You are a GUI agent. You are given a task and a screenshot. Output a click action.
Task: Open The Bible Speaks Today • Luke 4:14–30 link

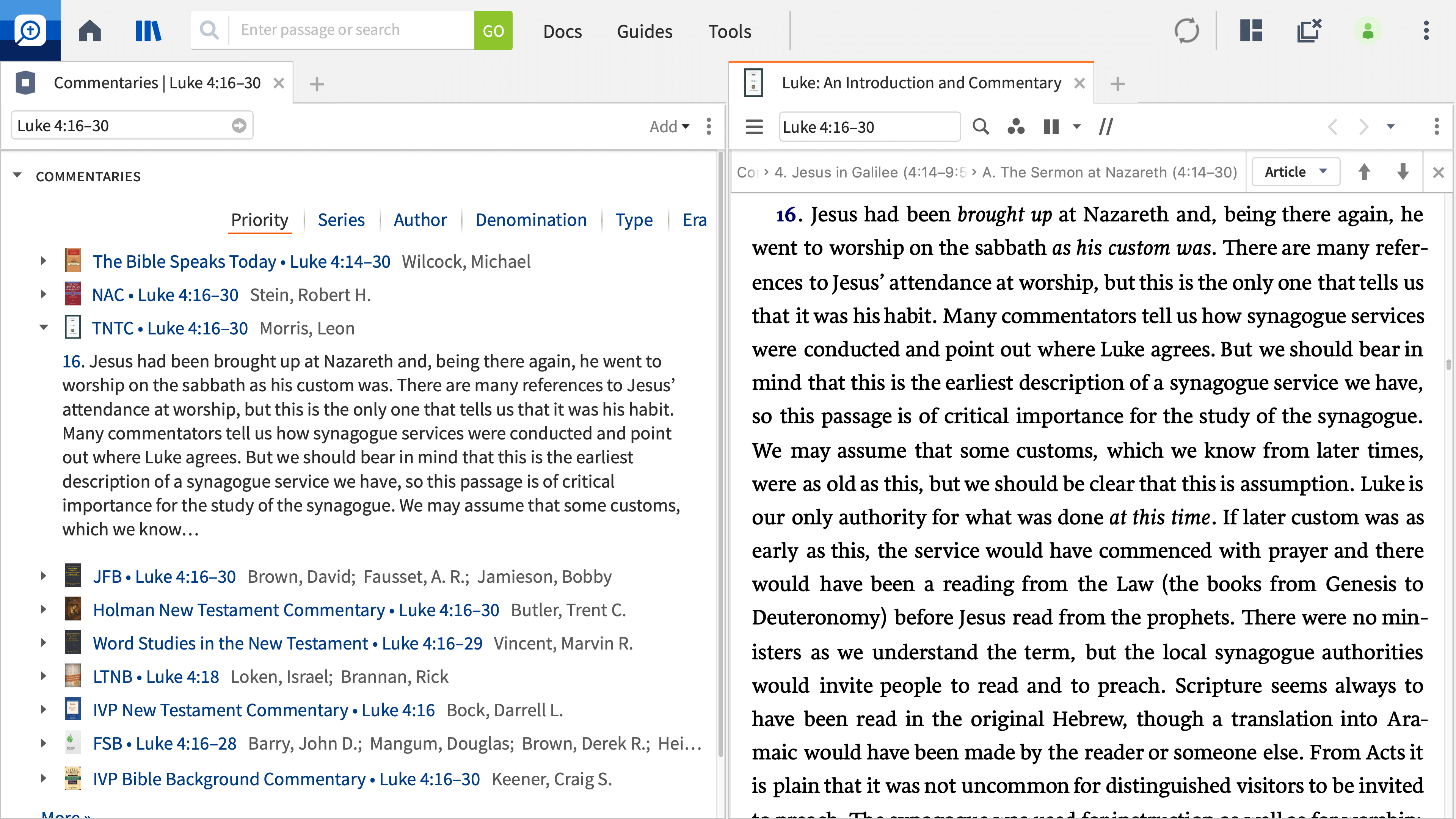coord(242,261)
